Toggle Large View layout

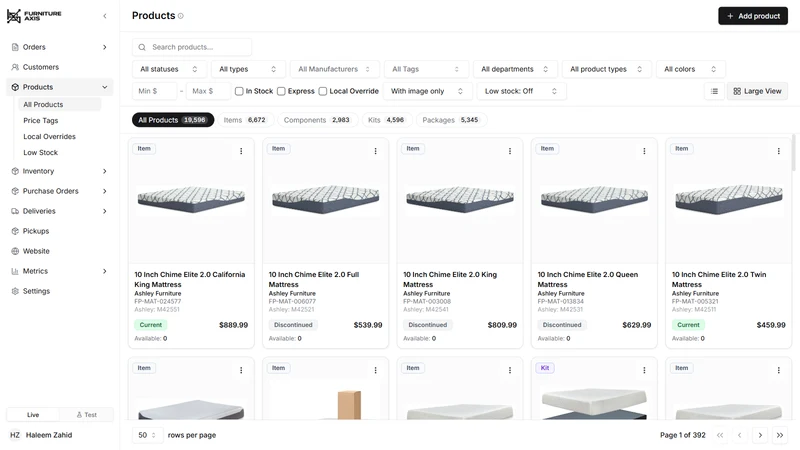757,91
